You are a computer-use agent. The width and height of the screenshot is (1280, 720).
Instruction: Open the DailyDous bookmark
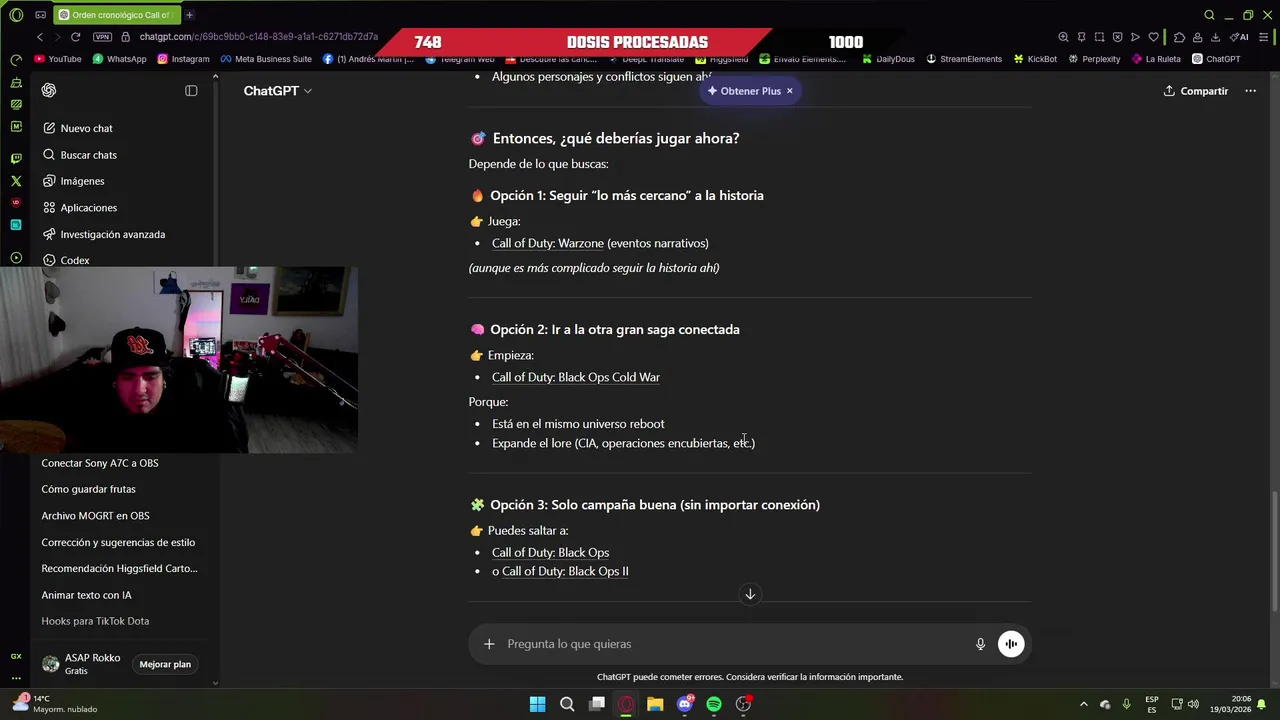(x=888, y=59)
